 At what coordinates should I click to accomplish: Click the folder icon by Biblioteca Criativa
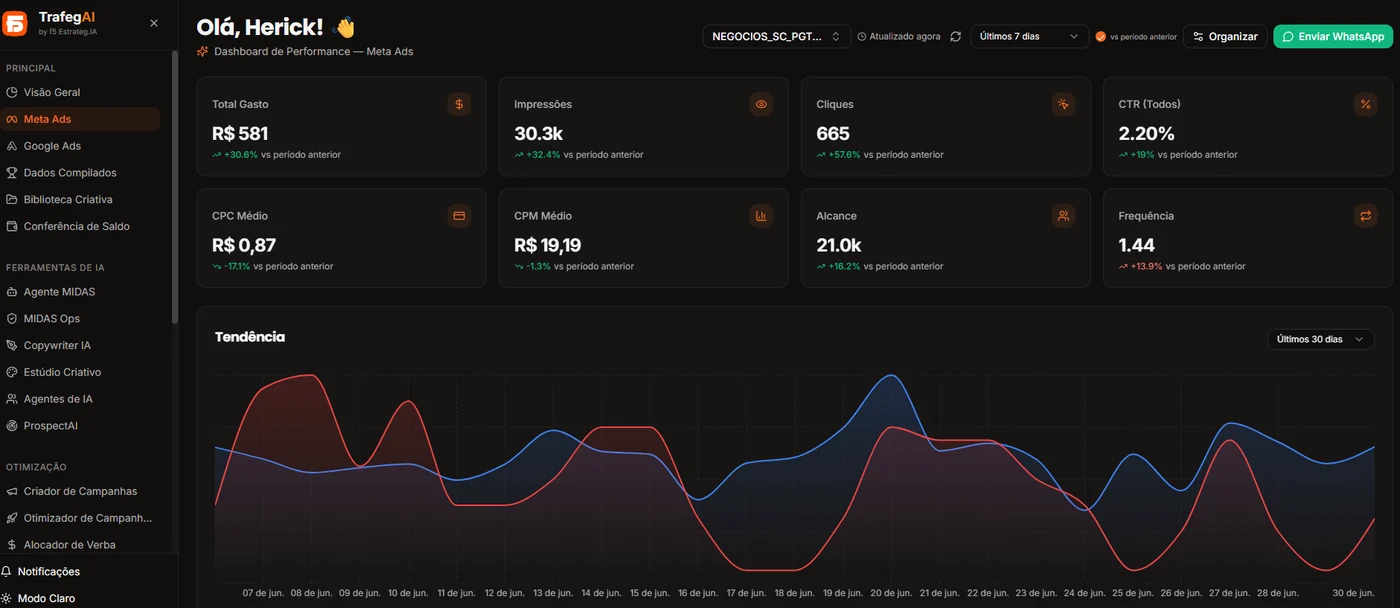coord(12,199)
